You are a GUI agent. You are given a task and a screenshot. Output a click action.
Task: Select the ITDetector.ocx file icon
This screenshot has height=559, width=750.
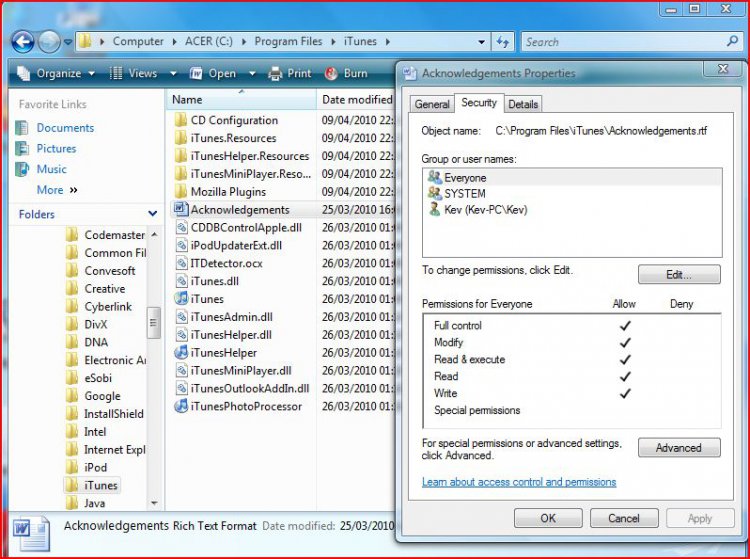pos(181,263)
